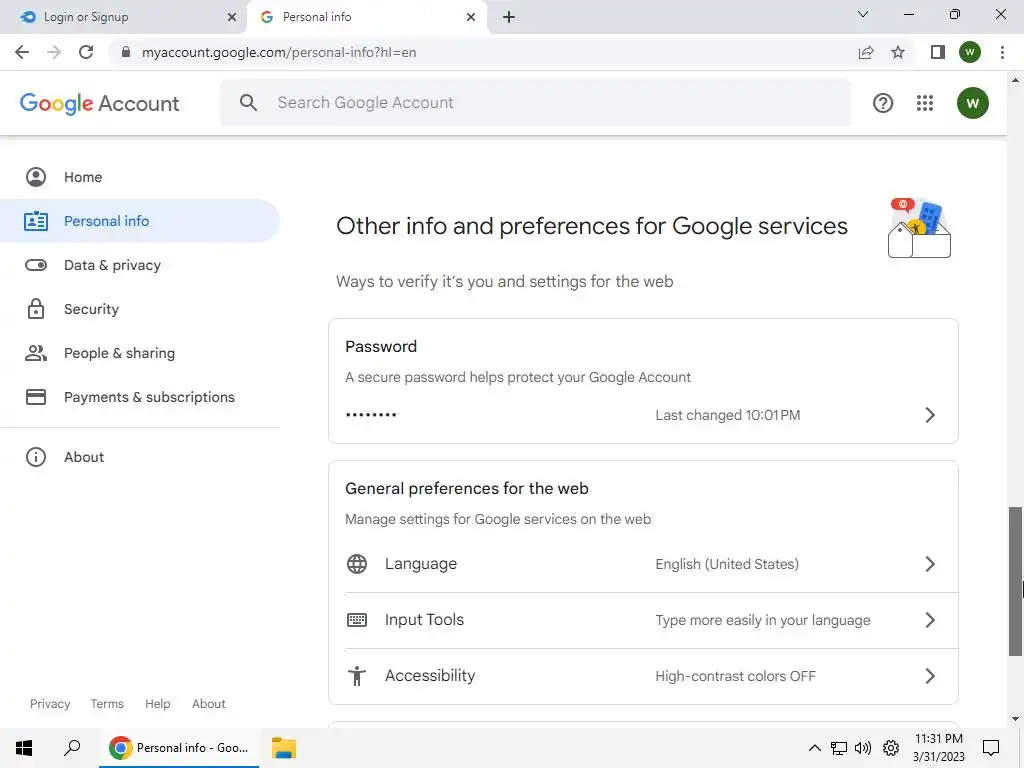
Task: Bookmark this page with star icon
Action: pyautogui.click(x=898, y=52)
